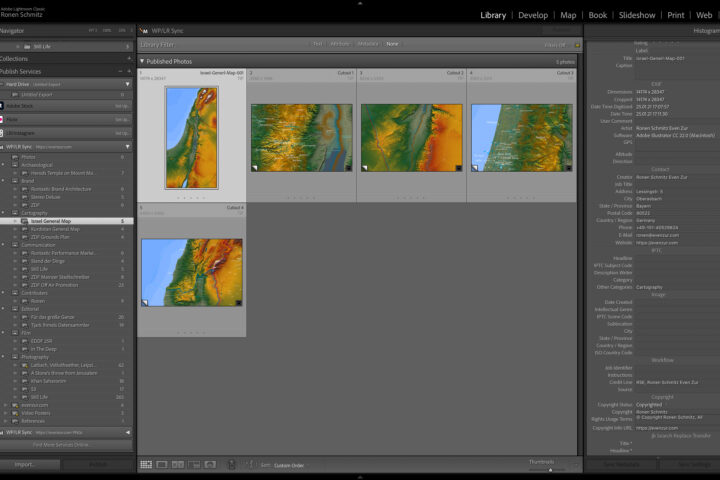
Task: Open the Library module
Action: click(493, 15)
